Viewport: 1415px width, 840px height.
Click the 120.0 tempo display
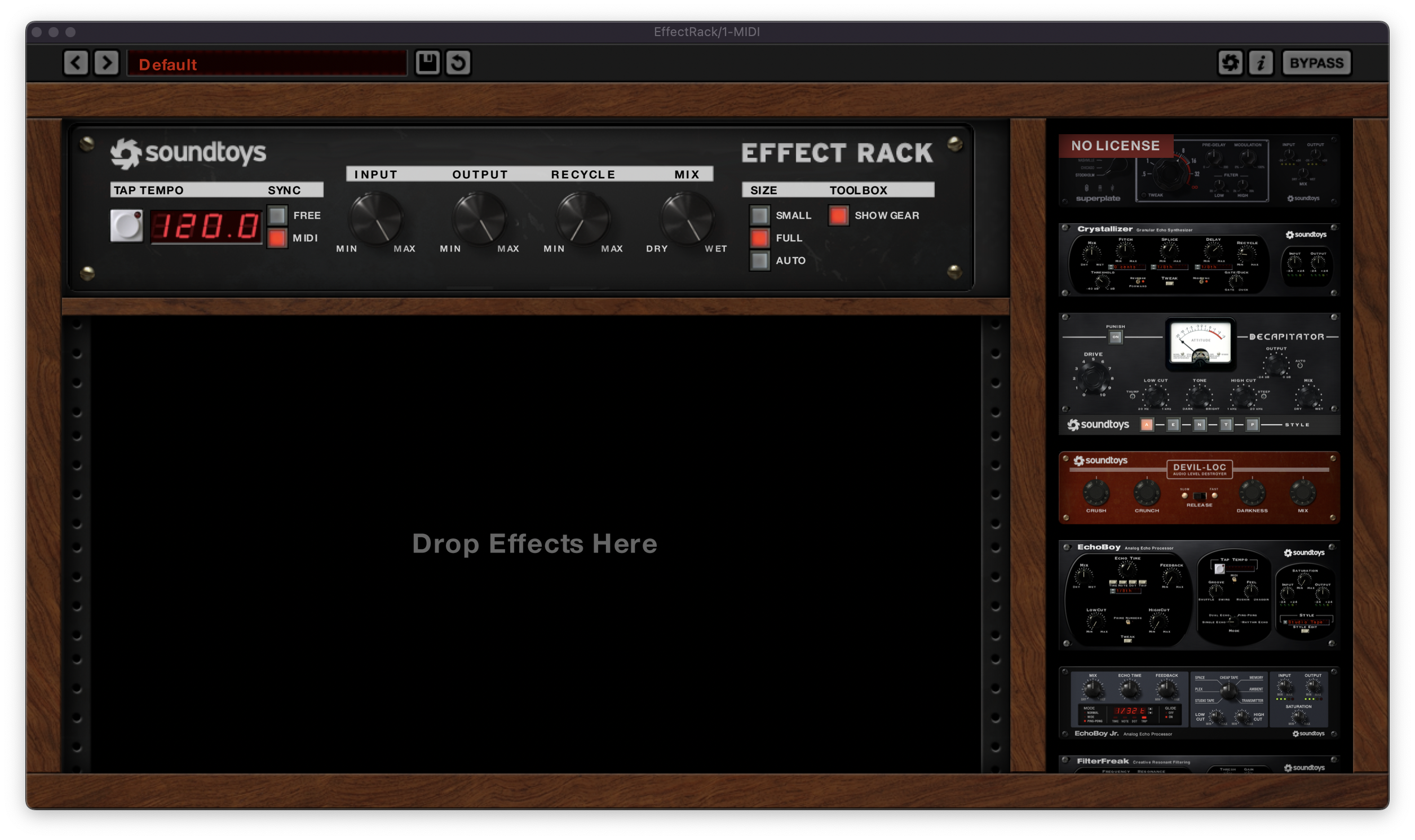point(206,227)
